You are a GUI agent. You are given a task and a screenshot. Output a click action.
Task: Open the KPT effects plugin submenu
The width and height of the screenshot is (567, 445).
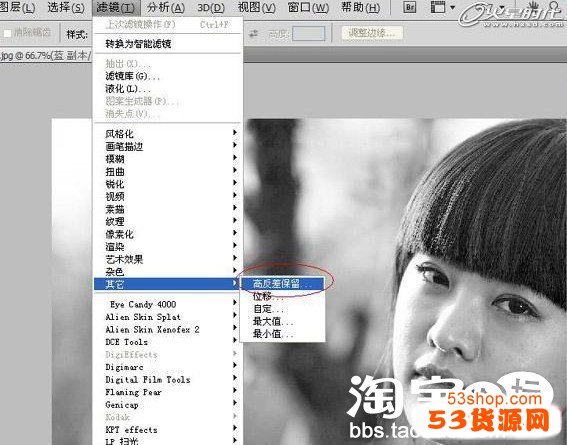(x=168, y=429)
